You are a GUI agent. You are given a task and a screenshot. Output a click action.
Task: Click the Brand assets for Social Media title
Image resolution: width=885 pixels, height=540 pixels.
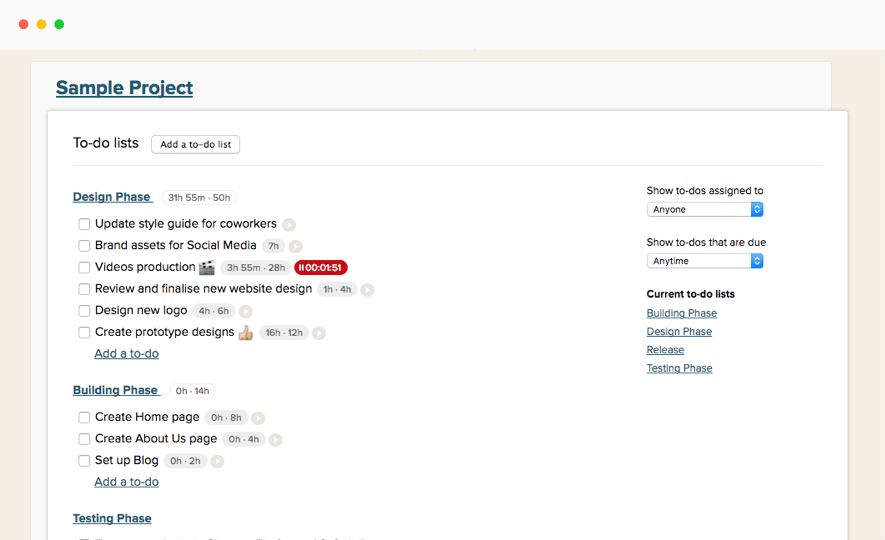(x=176, y=245)
